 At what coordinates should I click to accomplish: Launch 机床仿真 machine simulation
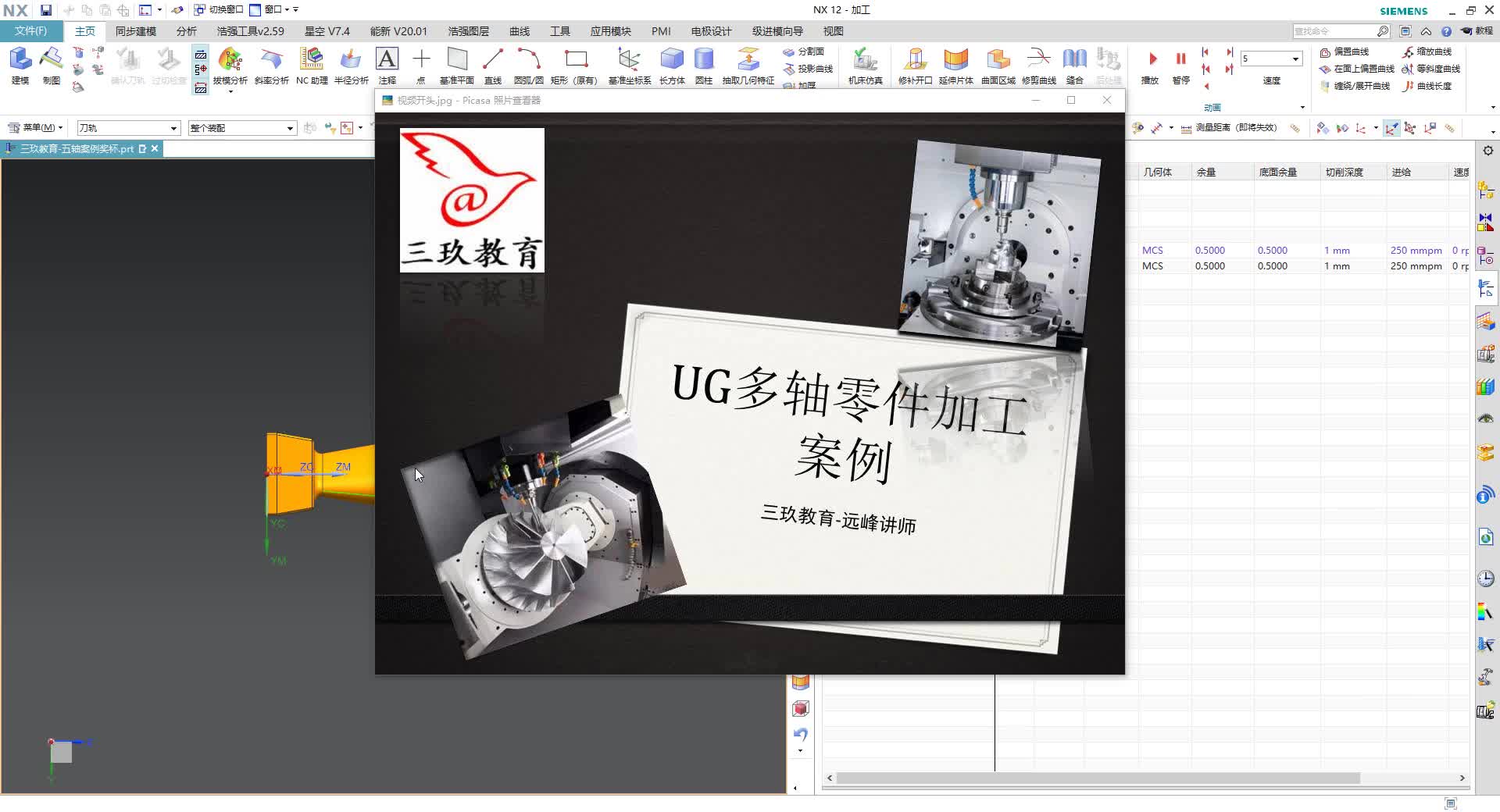[865, 66]
